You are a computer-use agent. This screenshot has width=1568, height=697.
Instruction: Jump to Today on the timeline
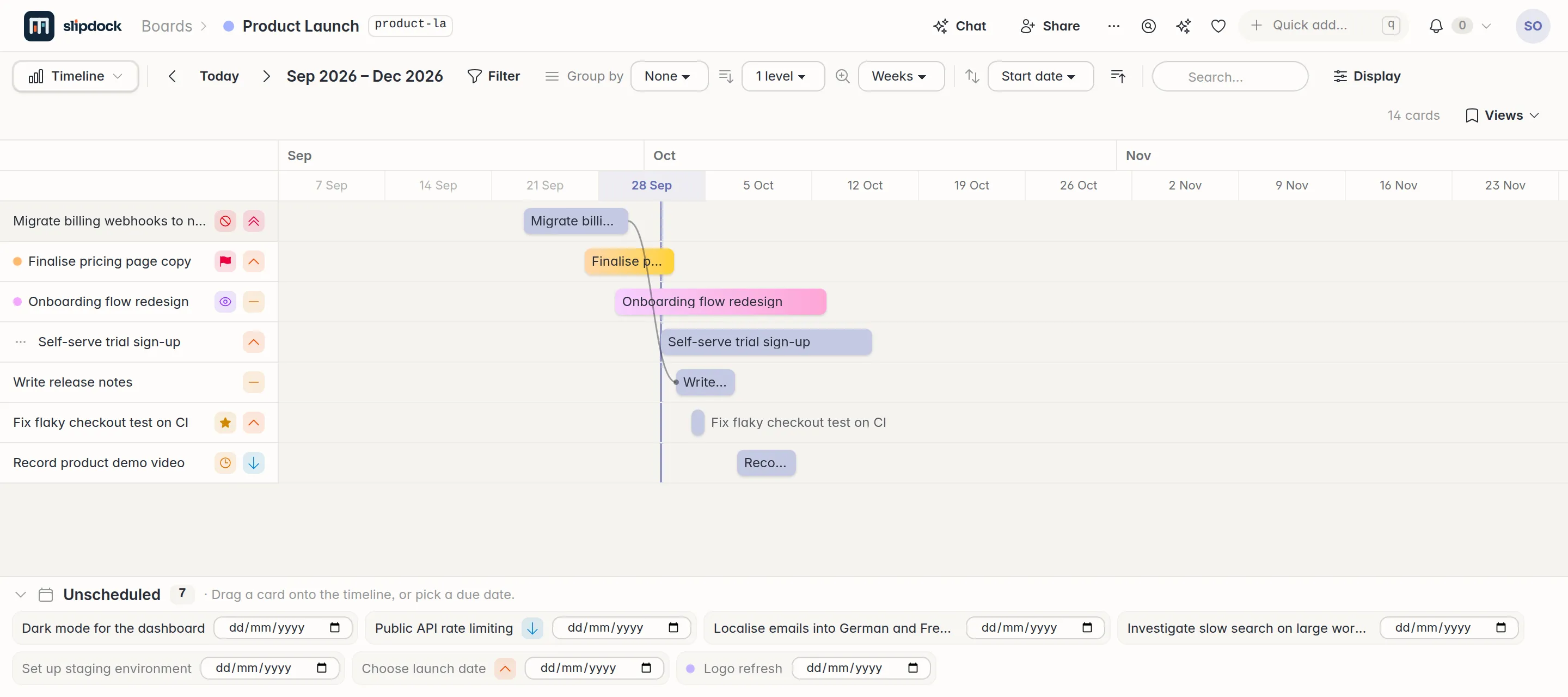coord(219,76)
